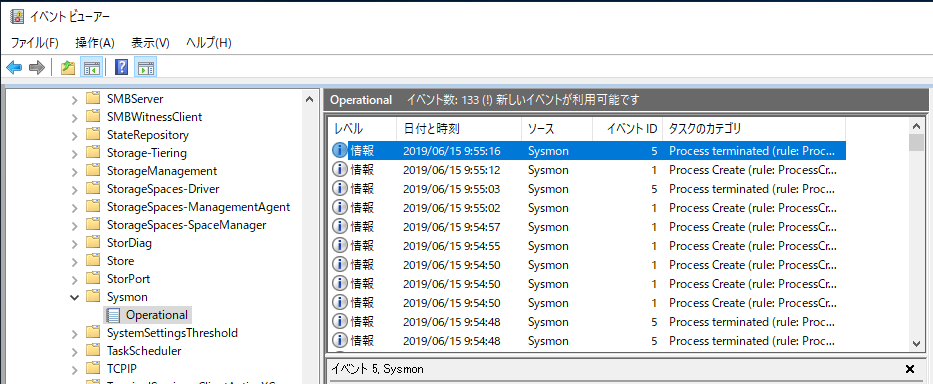
Task: Click the Operational log icon in tree
Action: (113, 315)
